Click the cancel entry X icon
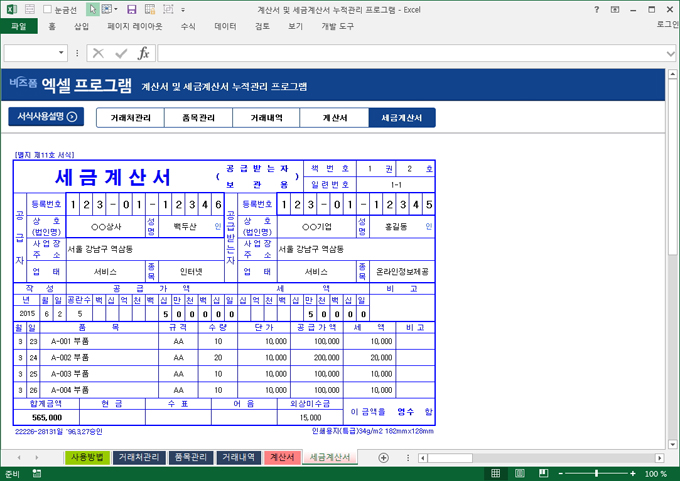The width and height of the screenshot is (680, 481). pos(98,53)
